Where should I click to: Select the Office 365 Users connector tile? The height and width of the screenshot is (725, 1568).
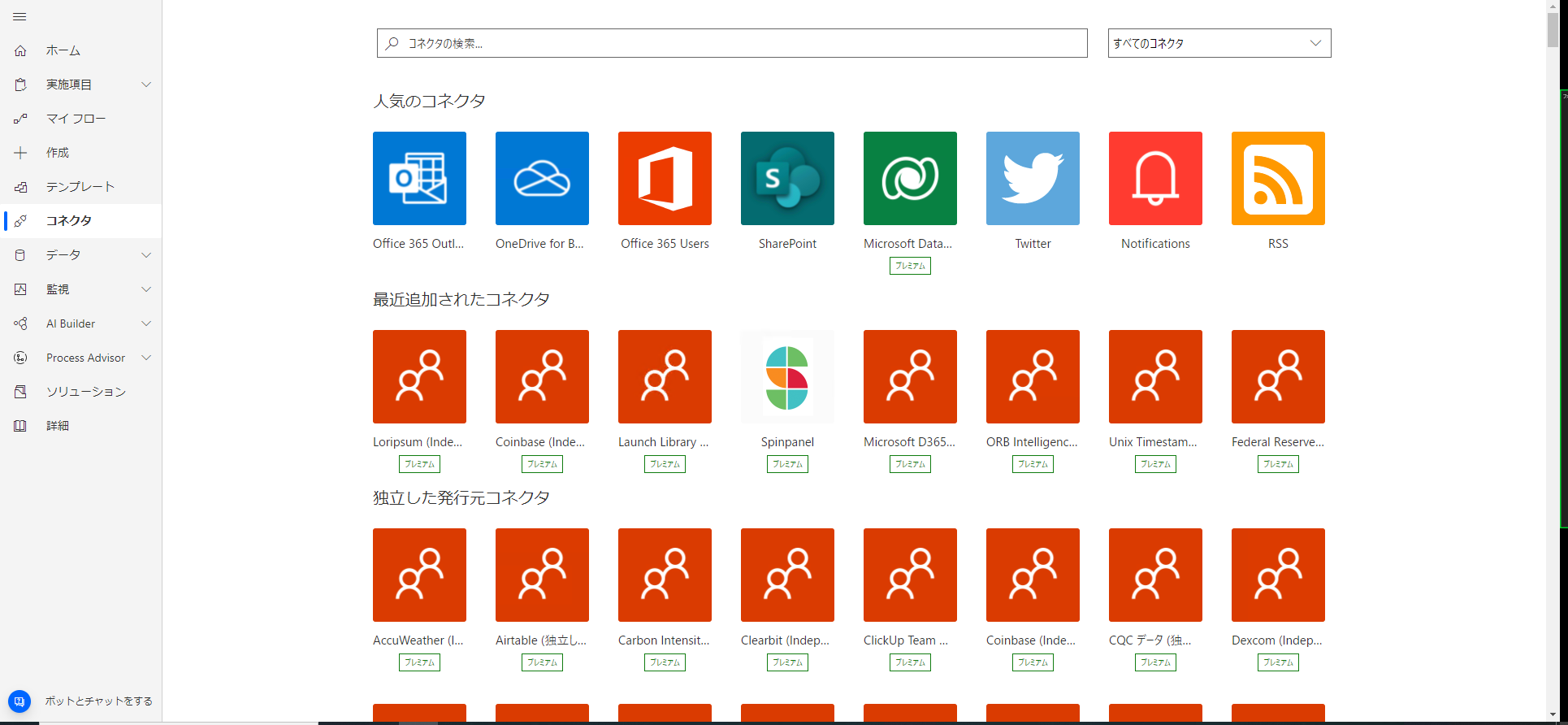coord(665,178)
